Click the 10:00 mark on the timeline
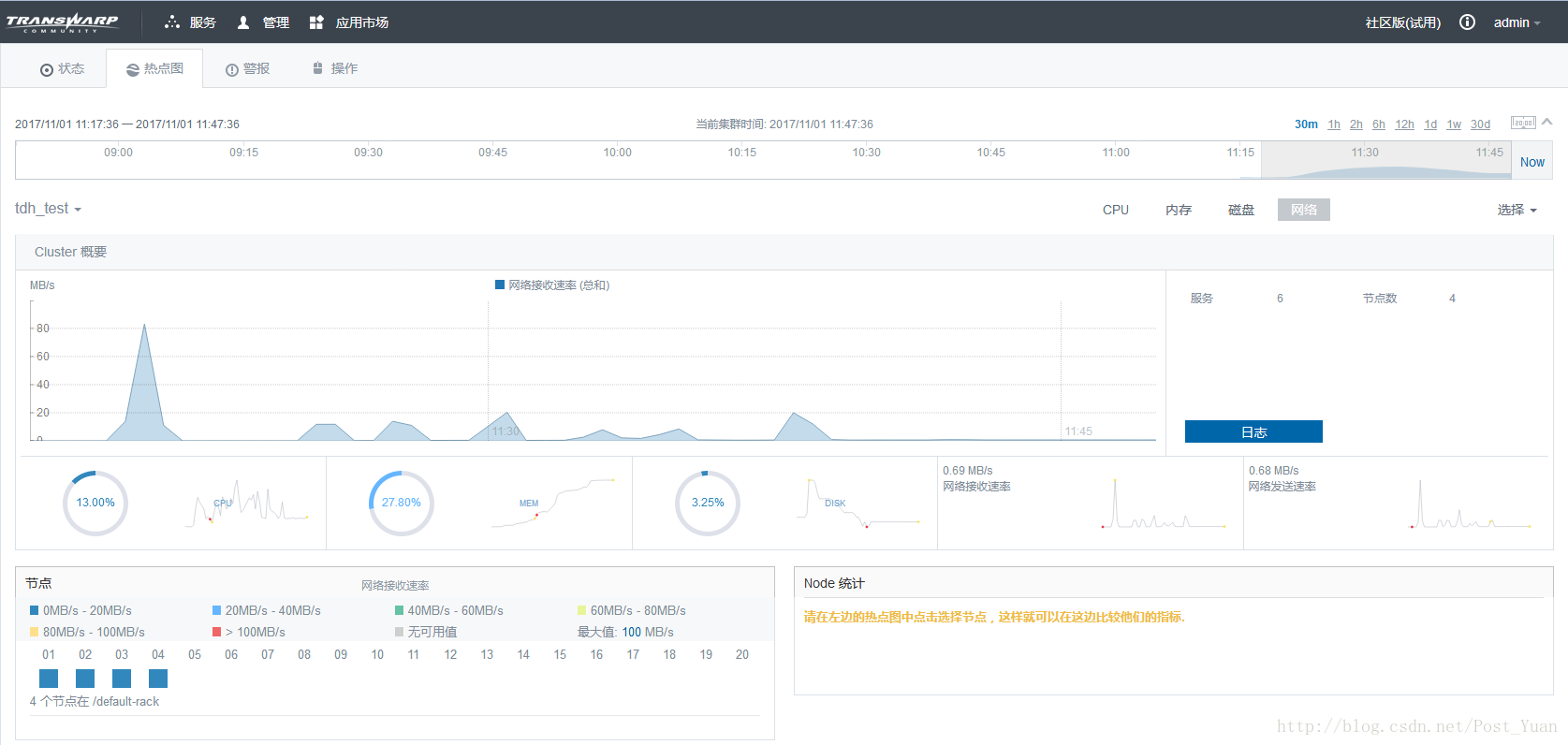1568x745 pixels. [617, 153]
